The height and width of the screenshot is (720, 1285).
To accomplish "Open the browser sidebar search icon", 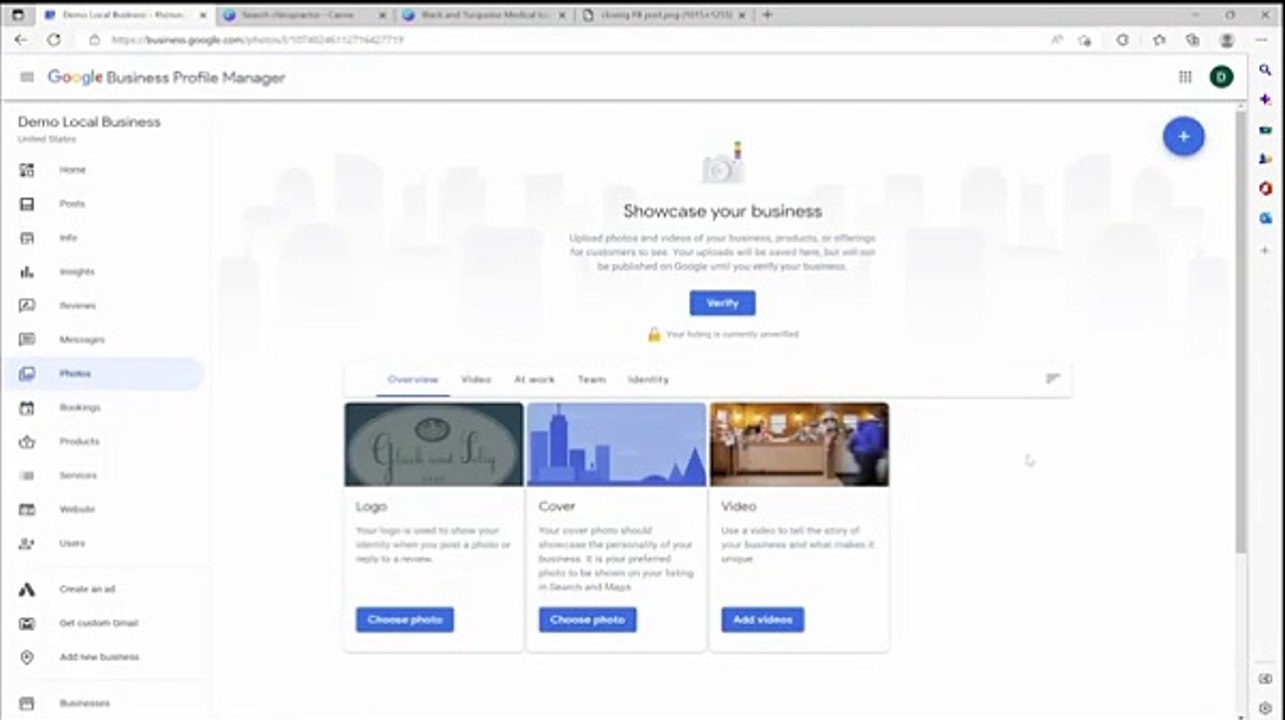I will point(1265,70).
